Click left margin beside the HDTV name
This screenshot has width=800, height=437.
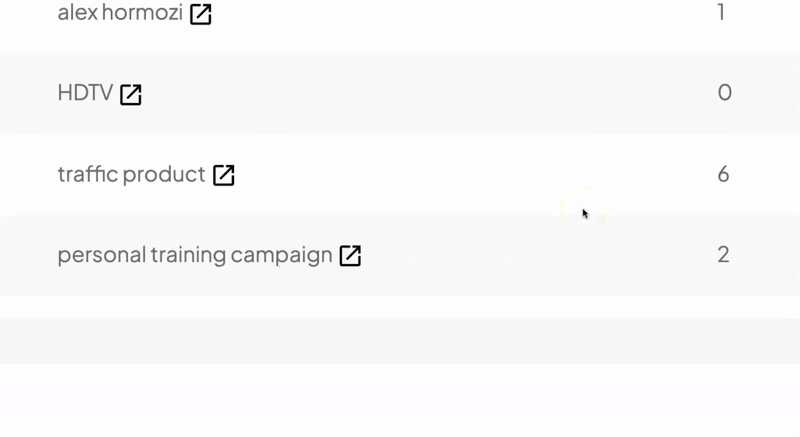point(28,93)
